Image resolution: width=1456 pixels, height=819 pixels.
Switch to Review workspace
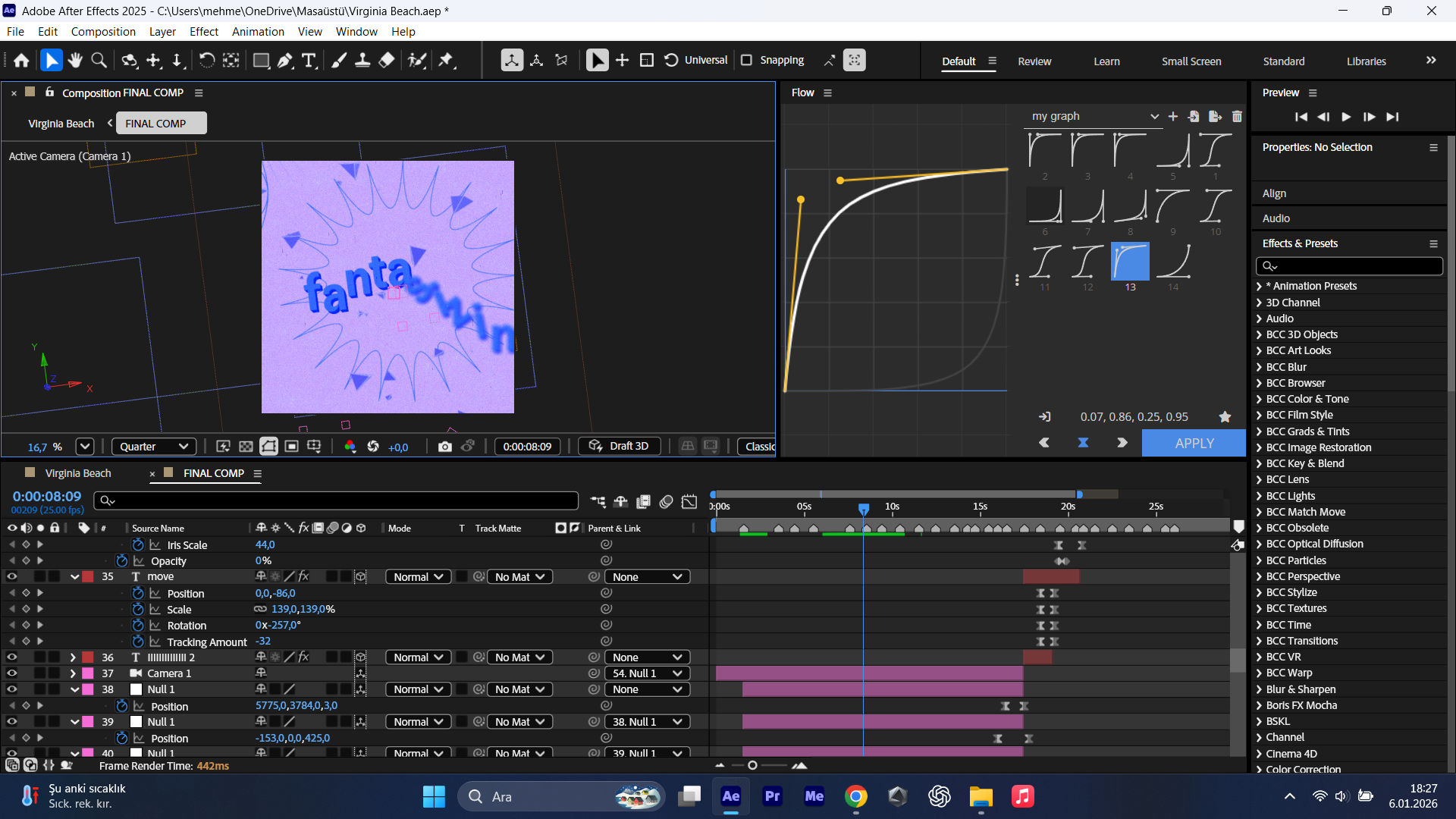1034,61
